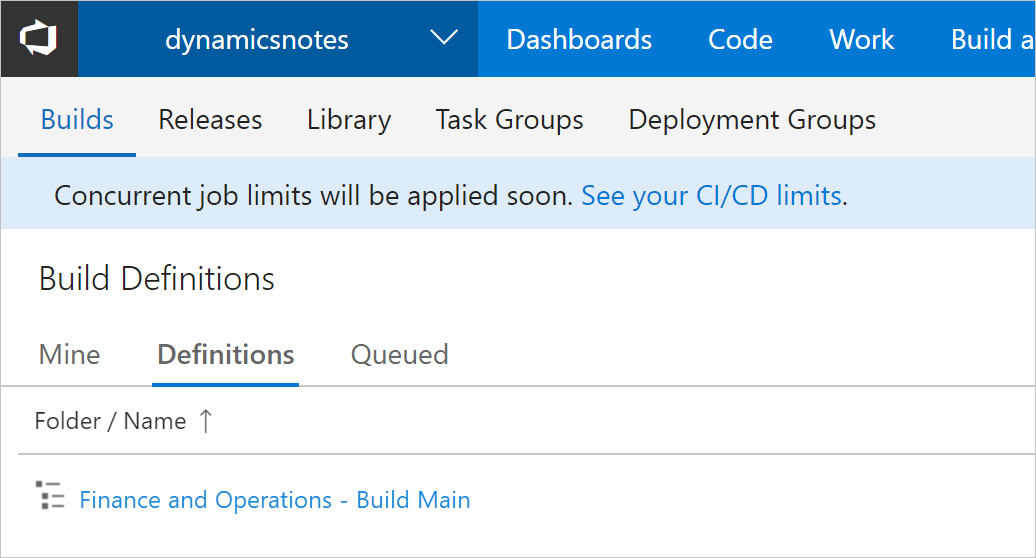Viewport: 1036px width, 558px height.
Task: Open the Dashboards hub
Action: (x=579, y=39)
